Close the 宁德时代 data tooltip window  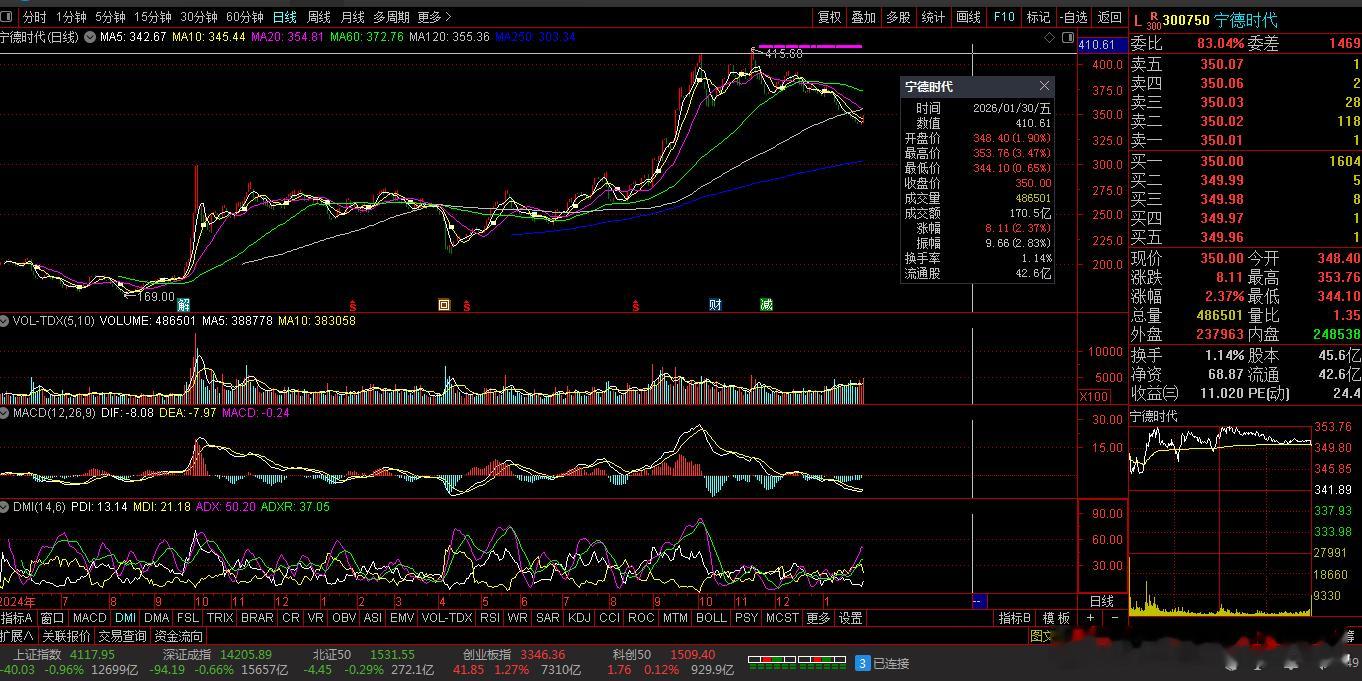coord(1044,86)
